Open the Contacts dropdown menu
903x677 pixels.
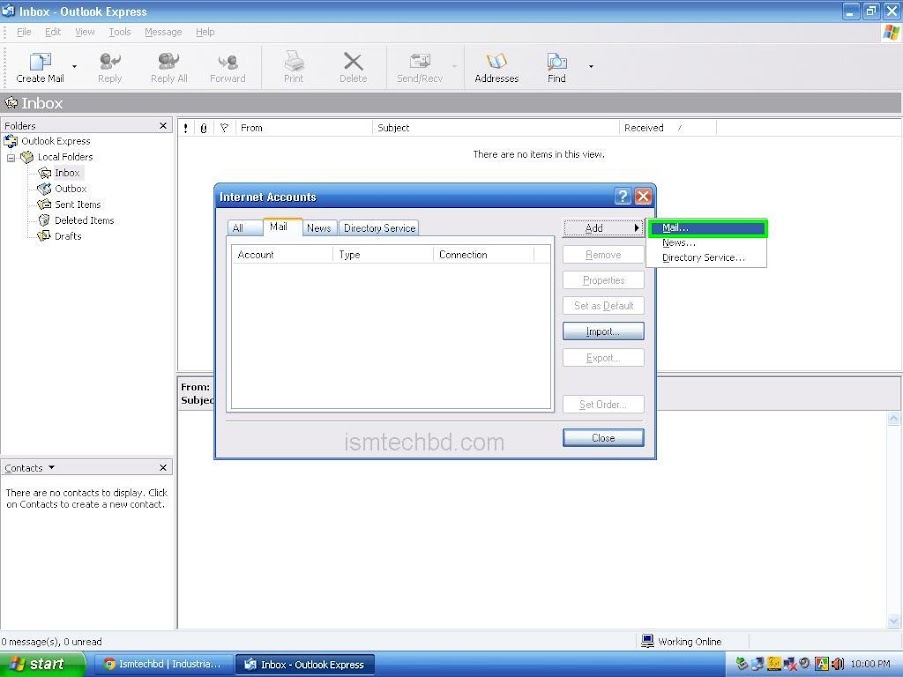51,467
